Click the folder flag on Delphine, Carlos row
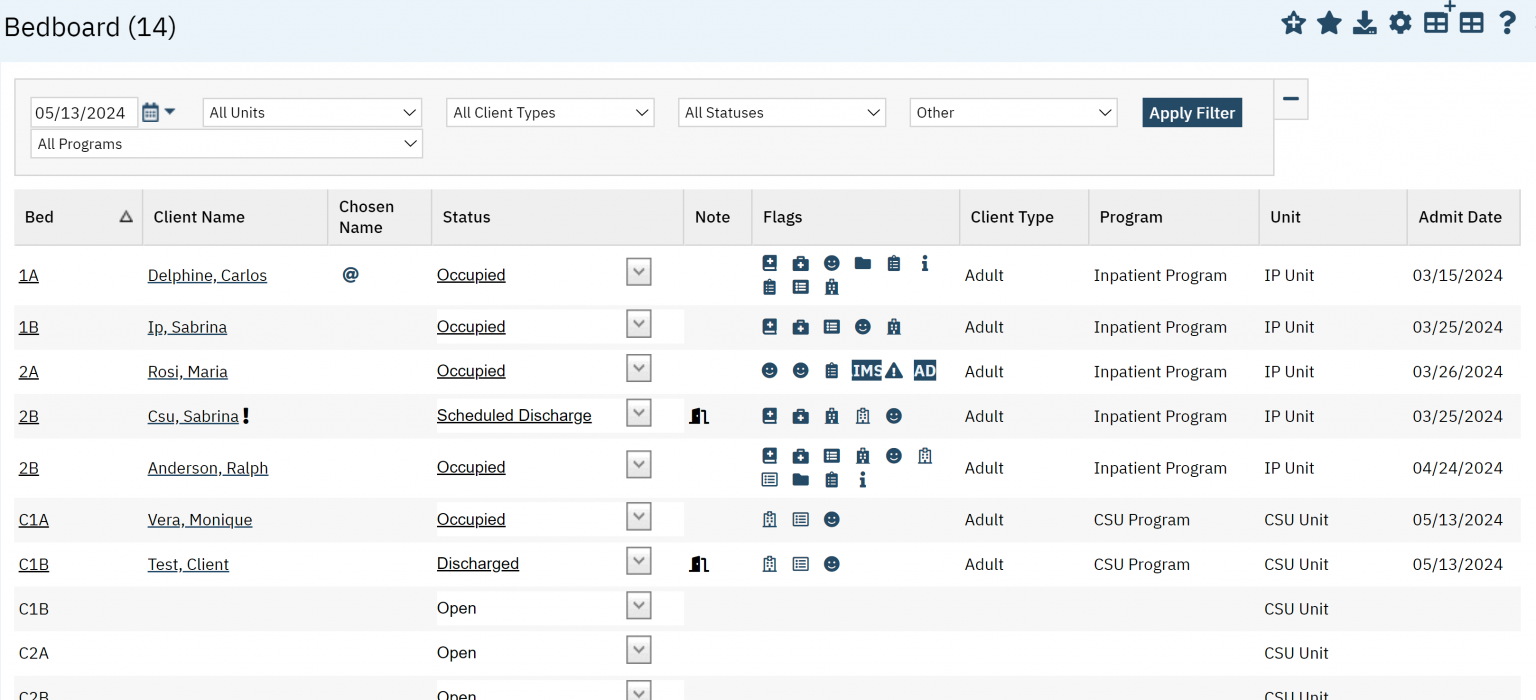Viewport: 1536px width, 700px height. (862, 263)
